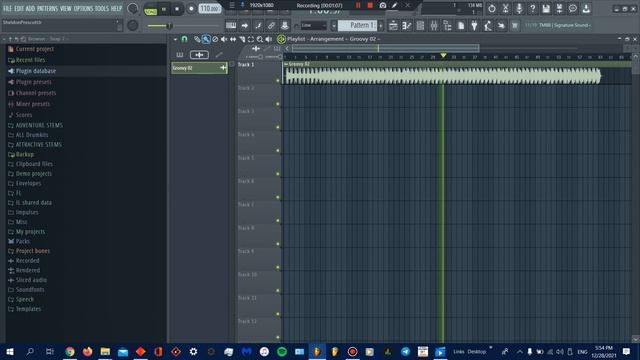Mute Track 1 using its green LED
This screenshot has width=640, height=360.
[278, 81]
